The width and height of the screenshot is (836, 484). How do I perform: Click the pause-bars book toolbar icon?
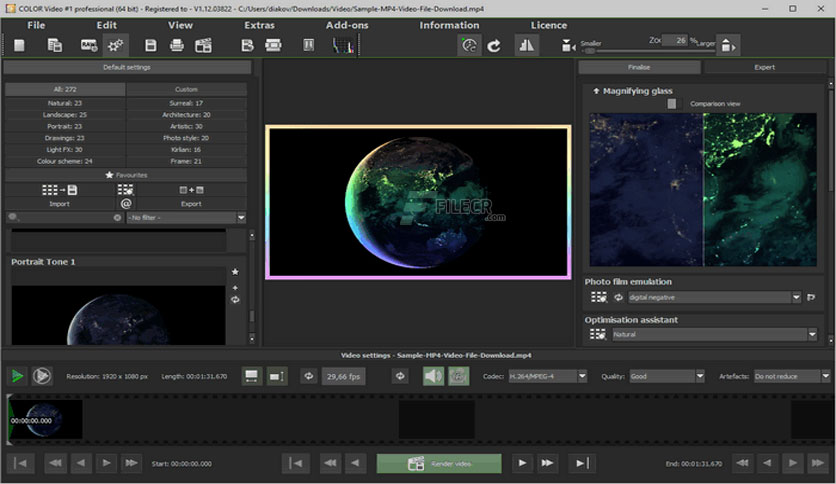pyautogui.click(x=309, y=45)
